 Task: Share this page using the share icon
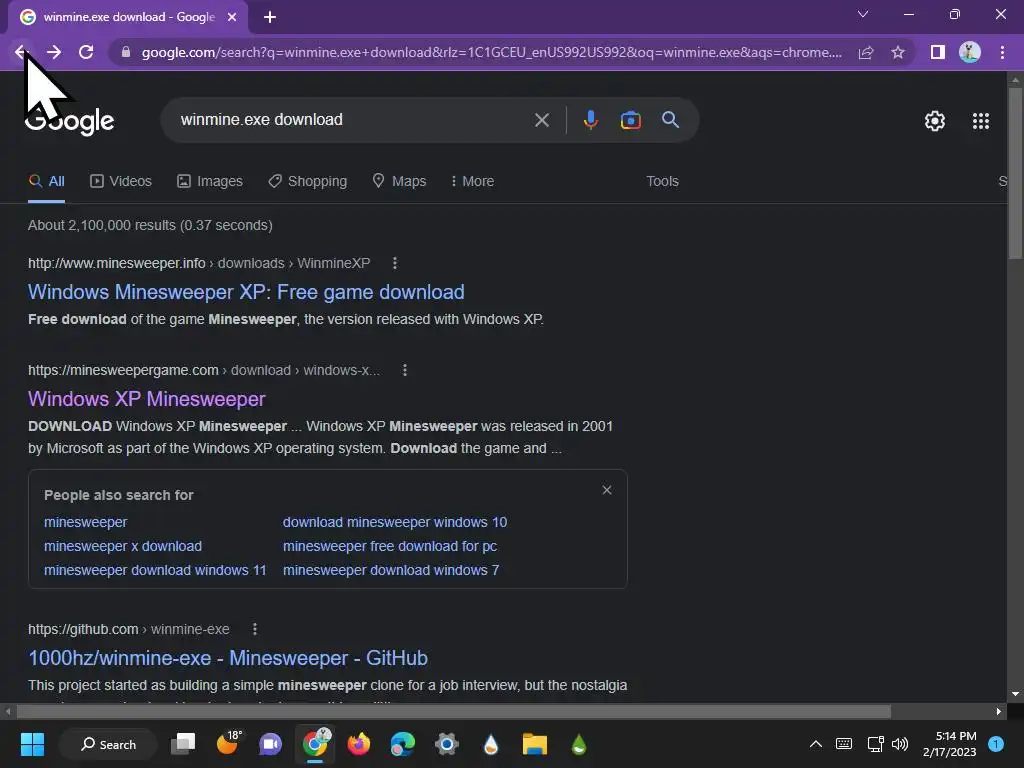866,52
